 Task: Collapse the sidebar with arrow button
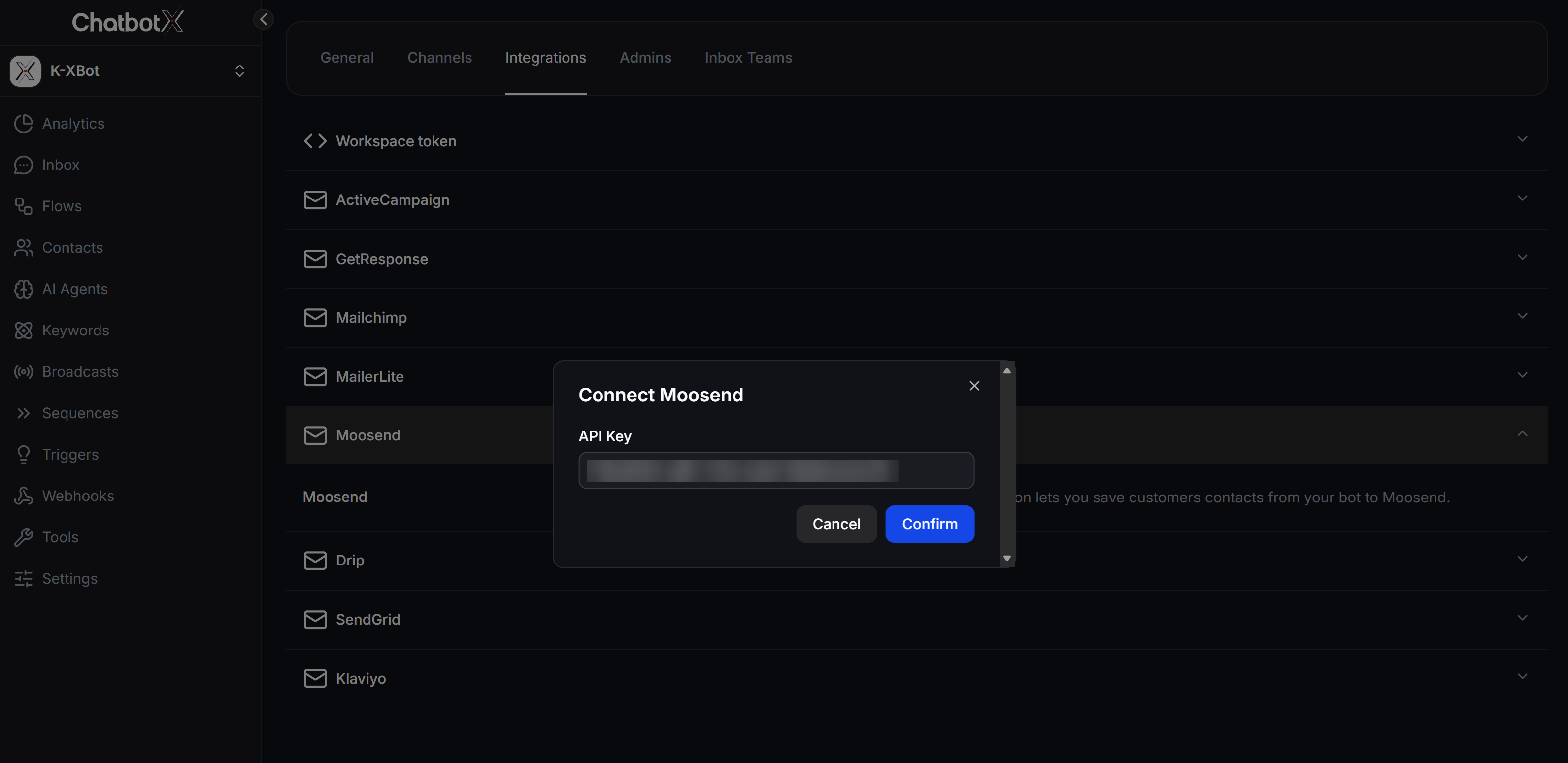coord(264,20)
